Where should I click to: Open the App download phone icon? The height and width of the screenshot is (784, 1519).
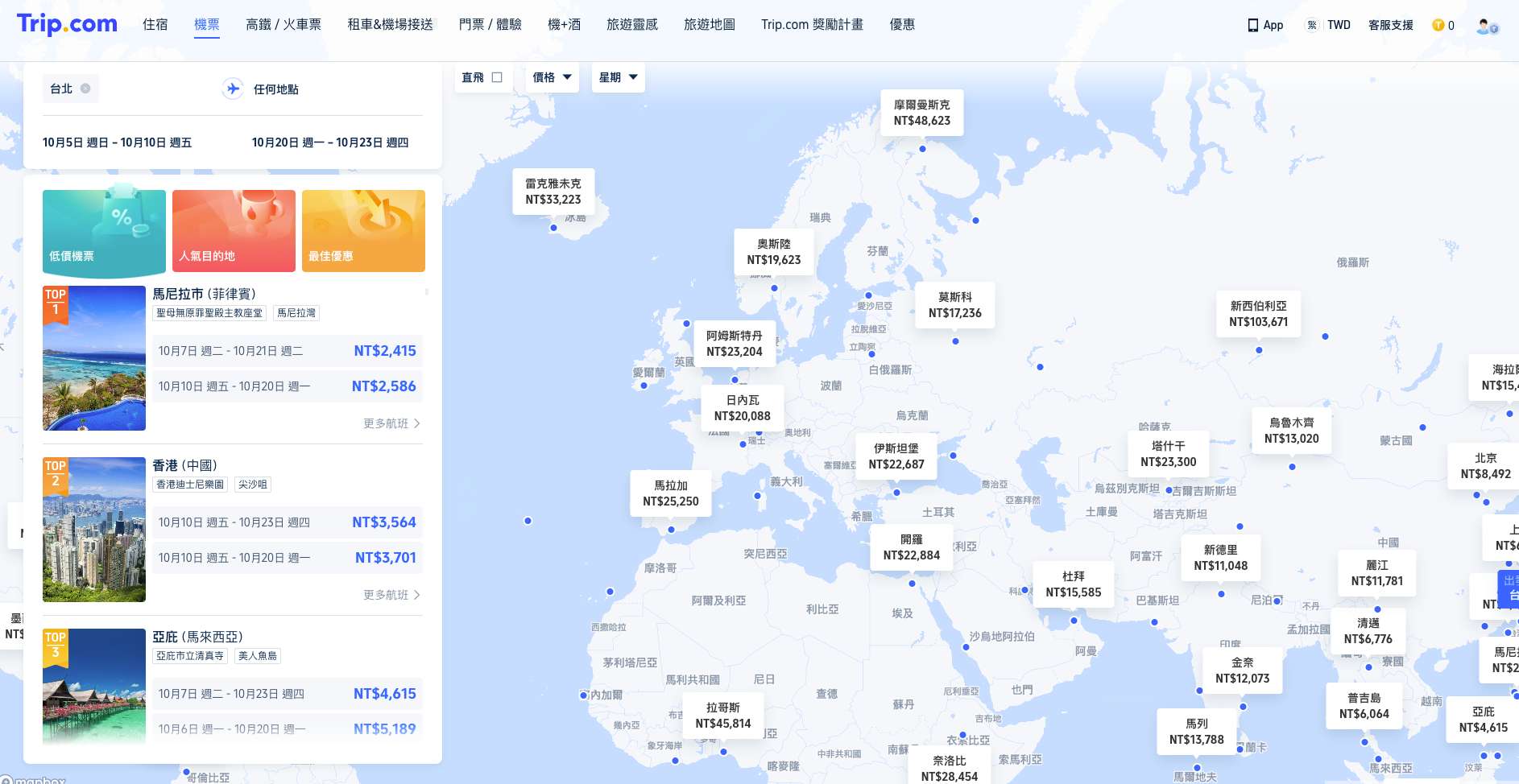[x=1252, y=25]
